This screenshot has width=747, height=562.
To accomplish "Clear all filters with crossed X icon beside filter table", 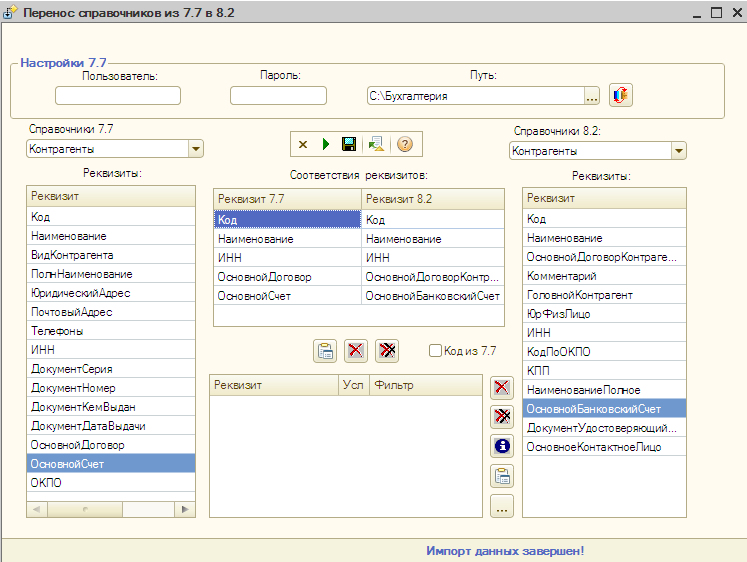I will click(502, 417).
